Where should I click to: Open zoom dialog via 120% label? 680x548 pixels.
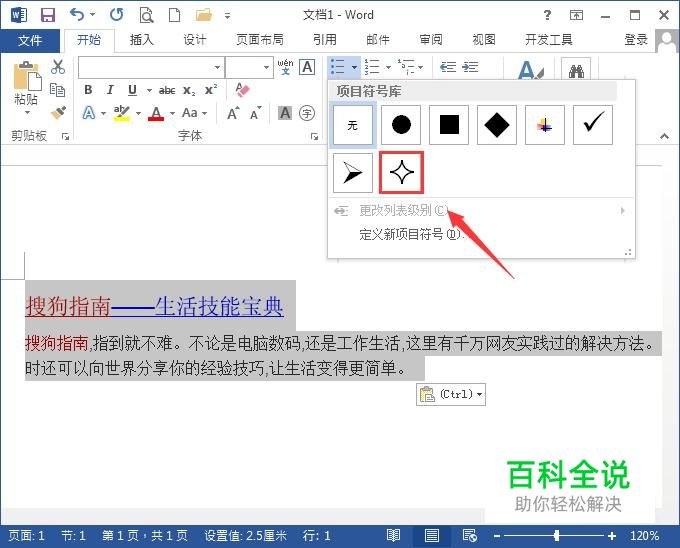(644, 536)
